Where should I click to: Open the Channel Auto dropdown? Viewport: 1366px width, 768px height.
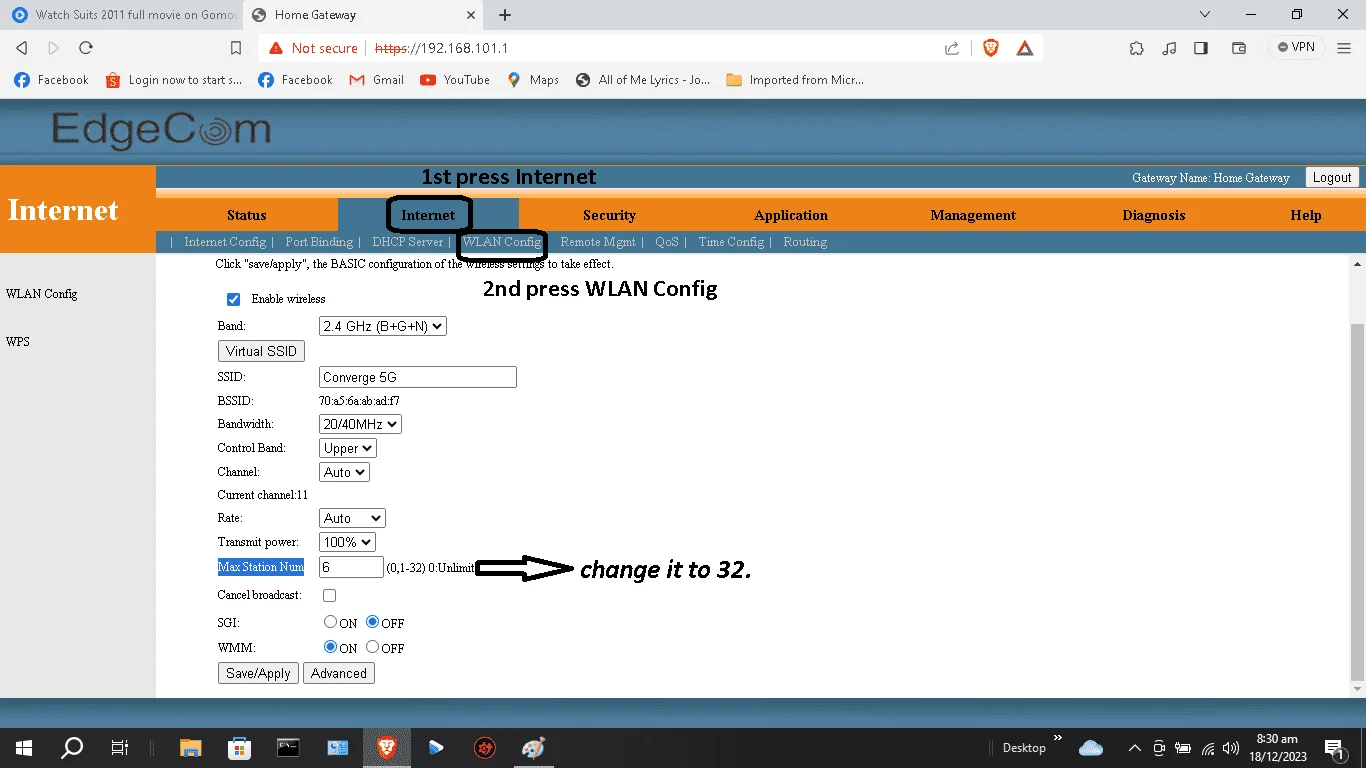click(x=345, y=472)
